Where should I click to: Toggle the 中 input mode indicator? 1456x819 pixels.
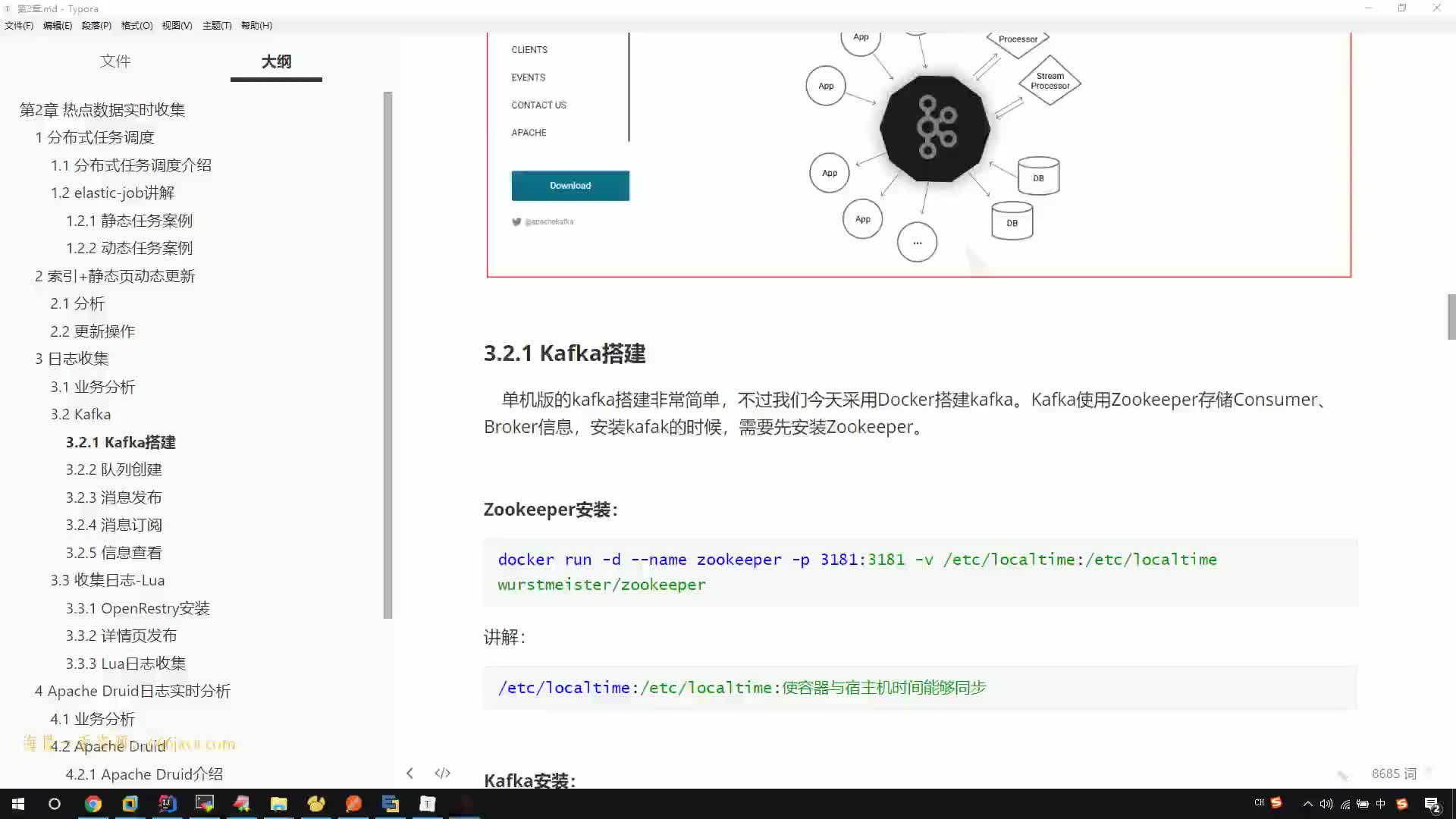pos(1381,804)
